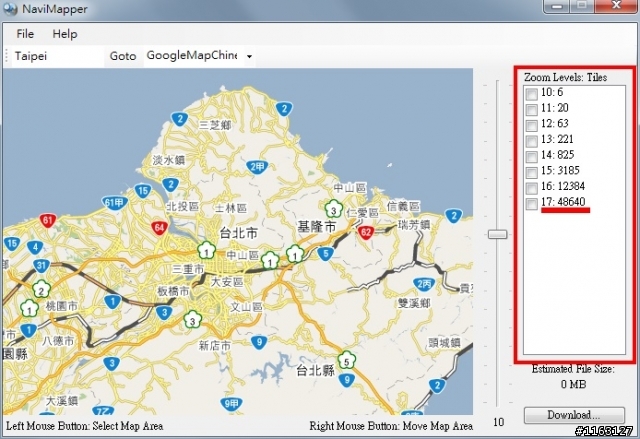Click the Taipei location input field

(57, 56)
